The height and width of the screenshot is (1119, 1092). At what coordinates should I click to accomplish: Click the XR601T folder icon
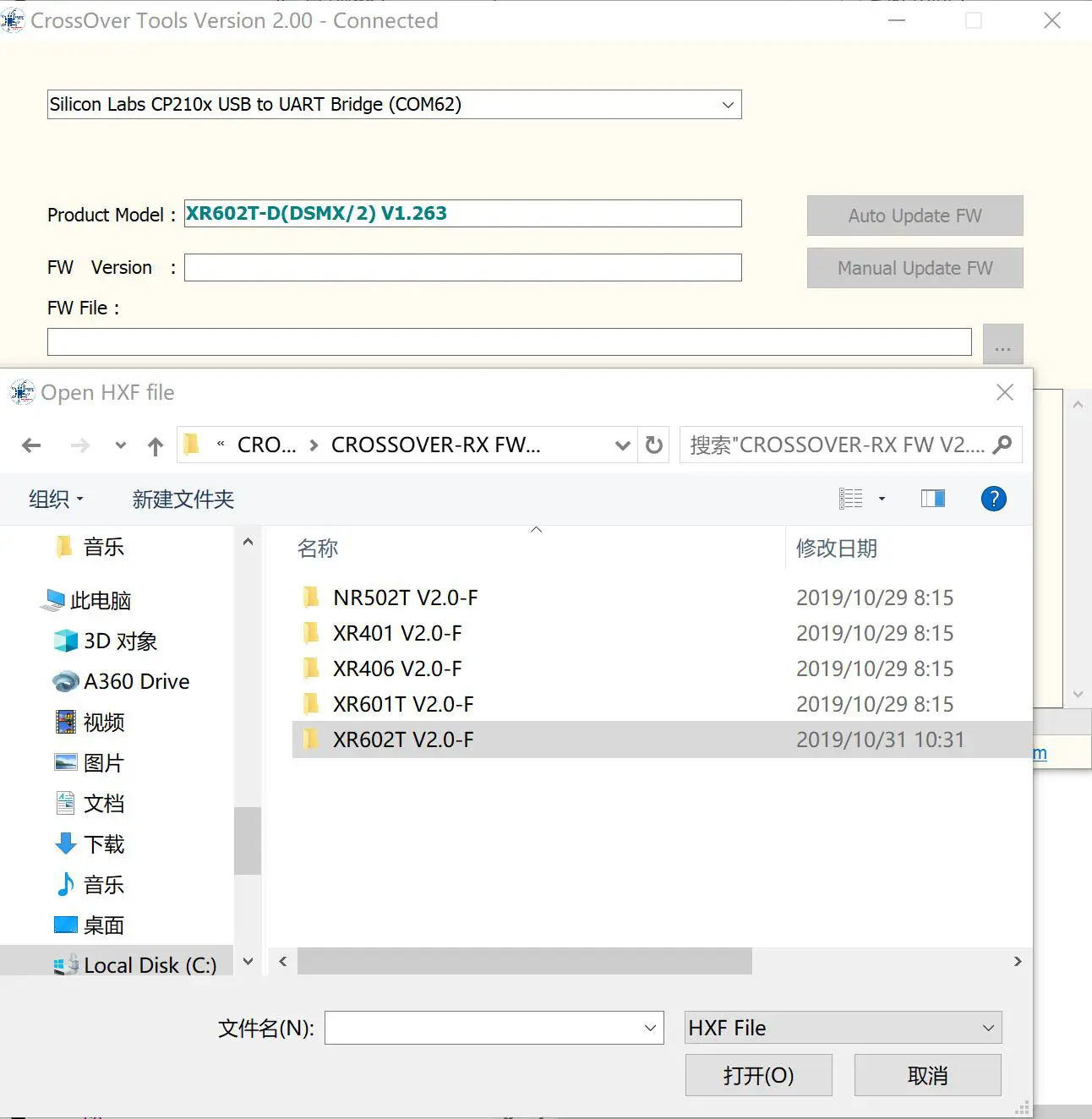(311, 704)
